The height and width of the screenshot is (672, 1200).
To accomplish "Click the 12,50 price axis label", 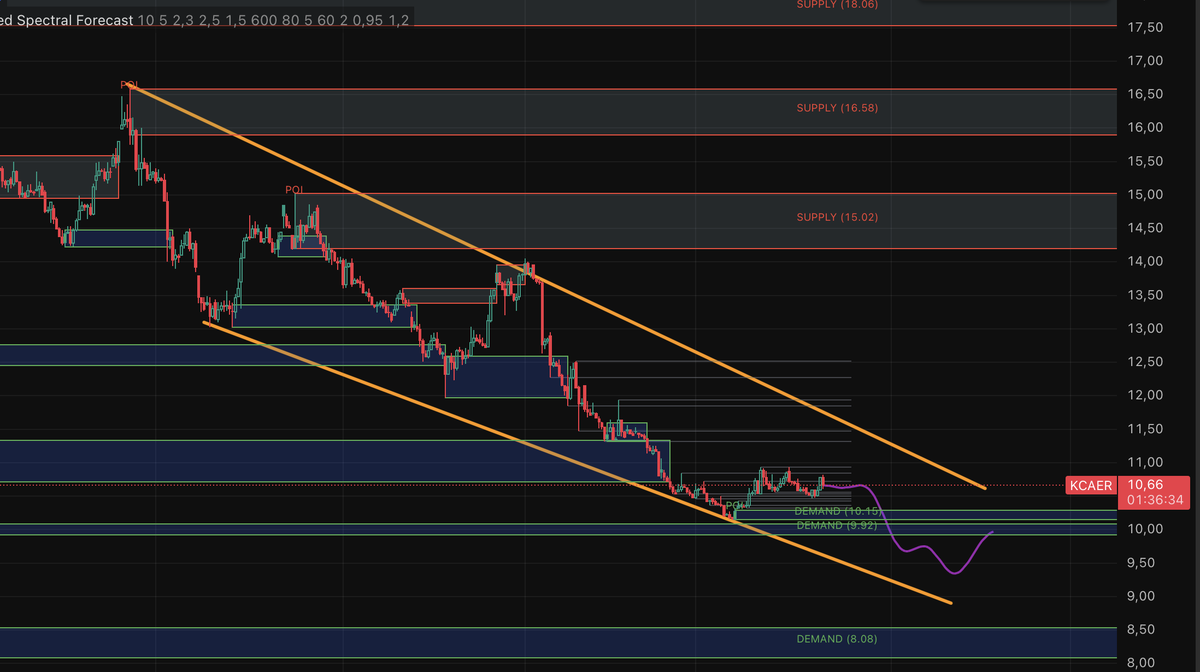I will click(1144, 362).
